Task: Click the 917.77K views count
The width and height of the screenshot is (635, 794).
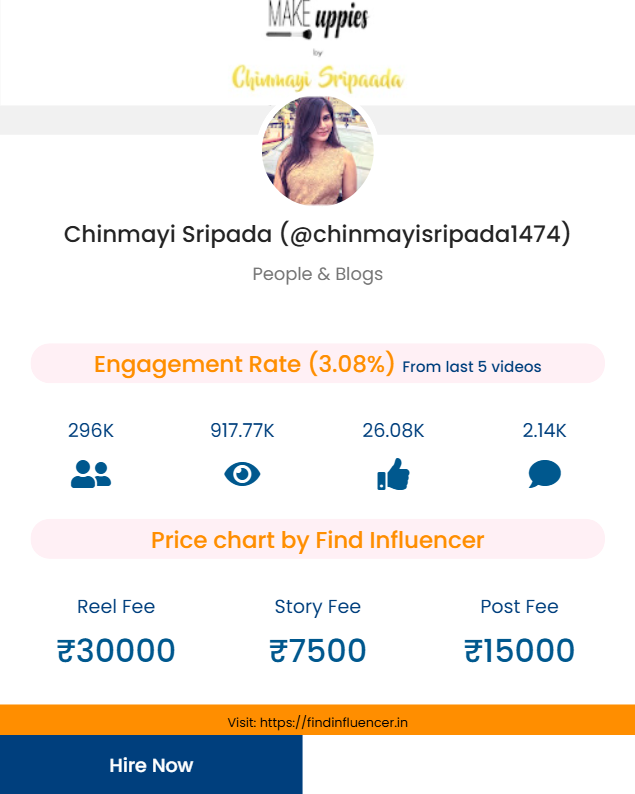Action: (242, 431)
